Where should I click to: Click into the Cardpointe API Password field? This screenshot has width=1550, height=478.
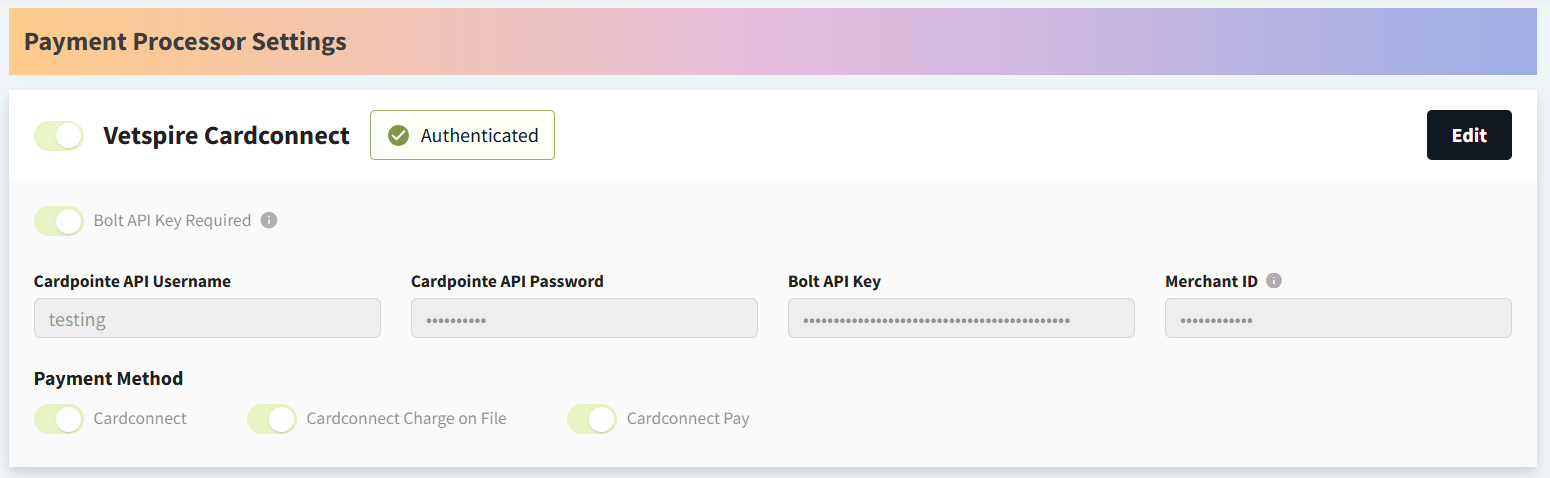click(x=584, y=318)
